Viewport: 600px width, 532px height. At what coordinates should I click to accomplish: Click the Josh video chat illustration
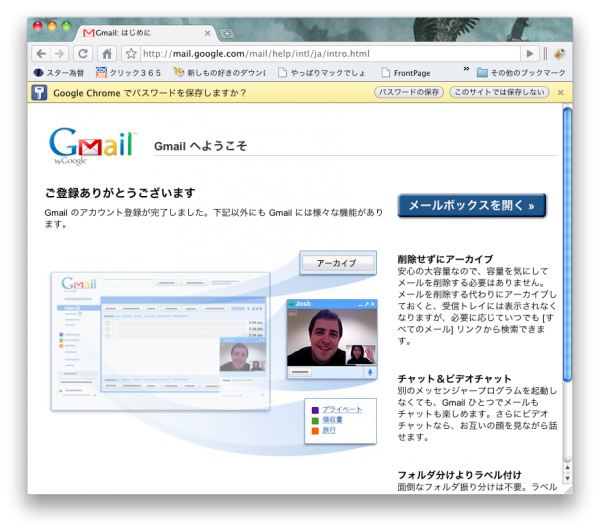click(x=332, y=339)
